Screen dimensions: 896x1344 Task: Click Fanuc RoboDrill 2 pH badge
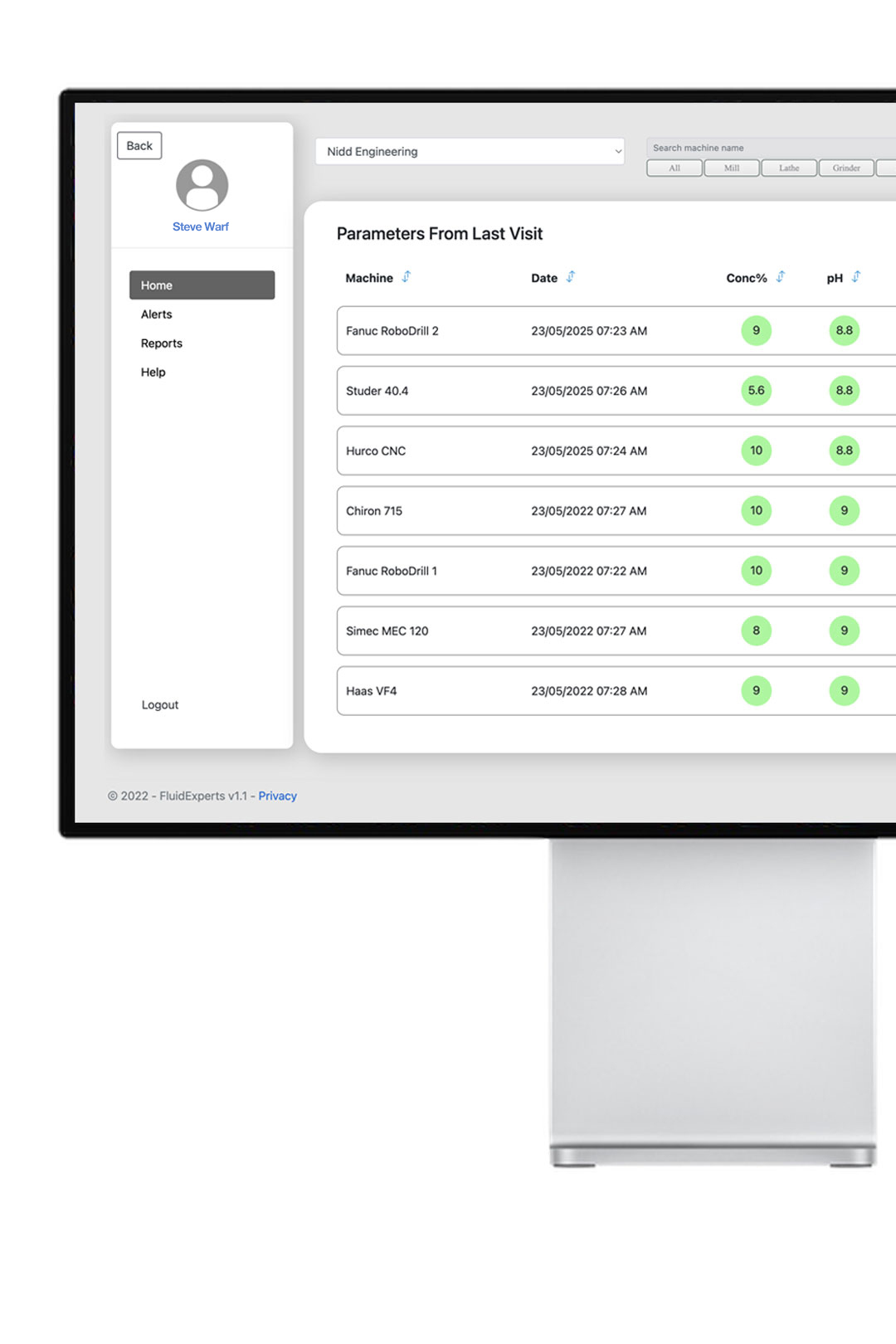pos(844,331)
